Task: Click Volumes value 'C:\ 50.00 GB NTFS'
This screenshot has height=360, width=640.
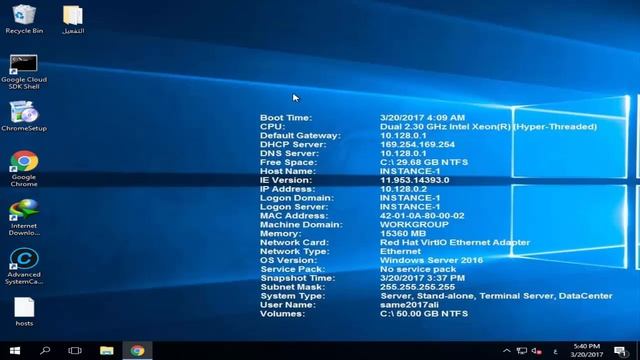Action: pos(424,314)
